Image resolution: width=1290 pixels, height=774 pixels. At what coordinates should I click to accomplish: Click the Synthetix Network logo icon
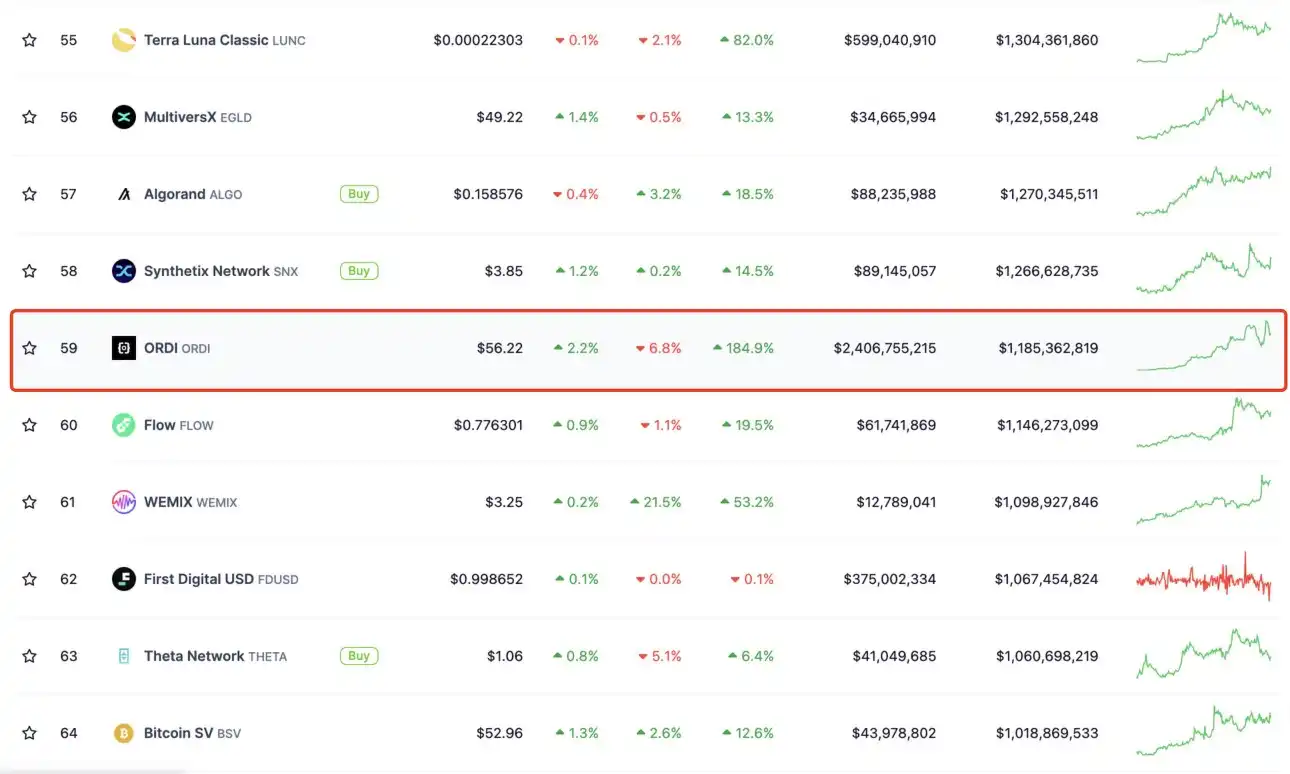point(124,271)
